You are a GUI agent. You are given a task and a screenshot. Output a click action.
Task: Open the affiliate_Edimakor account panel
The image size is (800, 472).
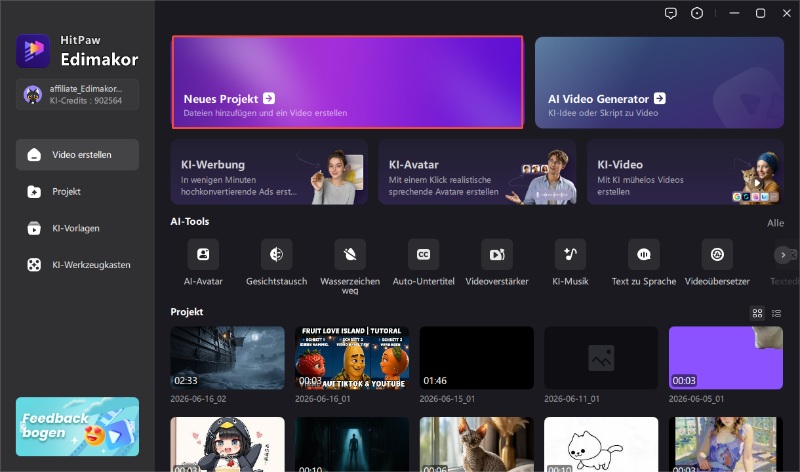(x=77, y=94)
